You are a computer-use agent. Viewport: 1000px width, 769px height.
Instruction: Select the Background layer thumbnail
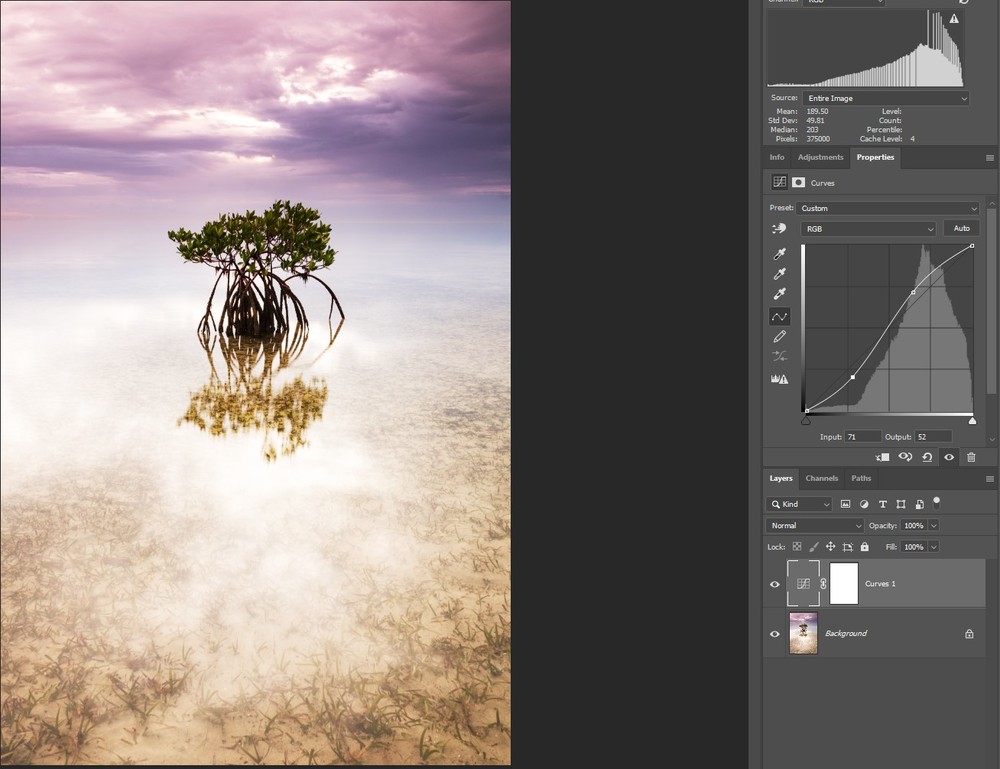tap(803, 633)
